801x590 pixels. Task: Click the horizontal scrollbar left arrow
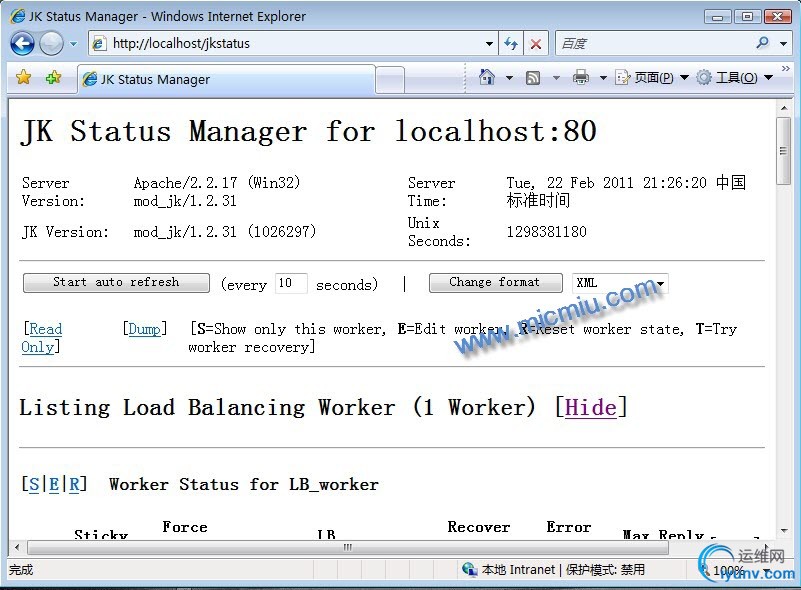[17, 548]
